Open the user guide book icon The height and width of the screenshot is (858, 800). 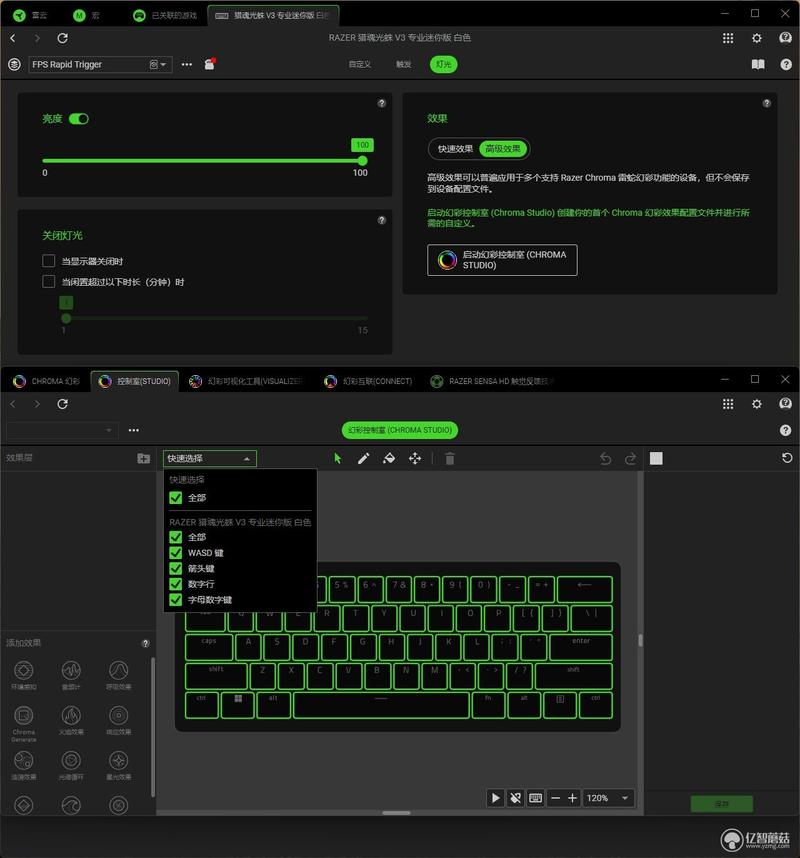point(758,65)
